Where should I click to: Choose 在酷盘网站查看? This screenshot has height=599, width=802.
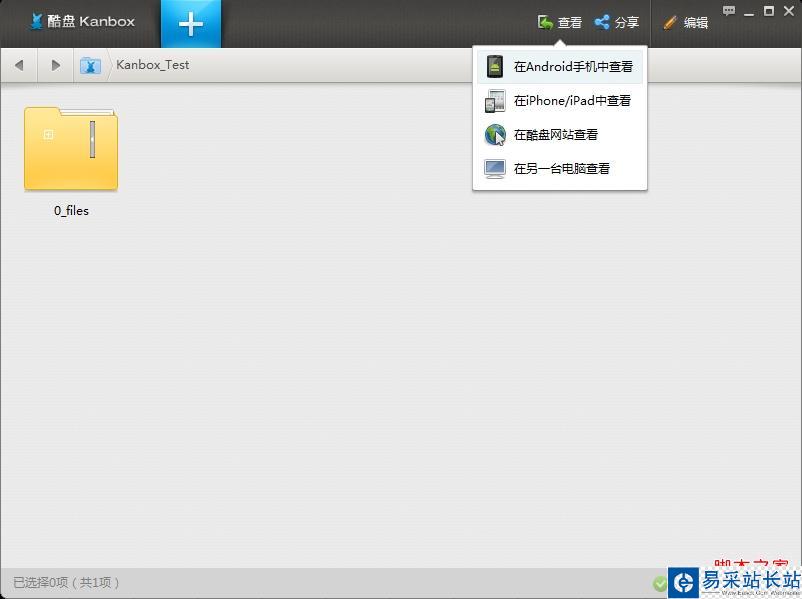560,135
